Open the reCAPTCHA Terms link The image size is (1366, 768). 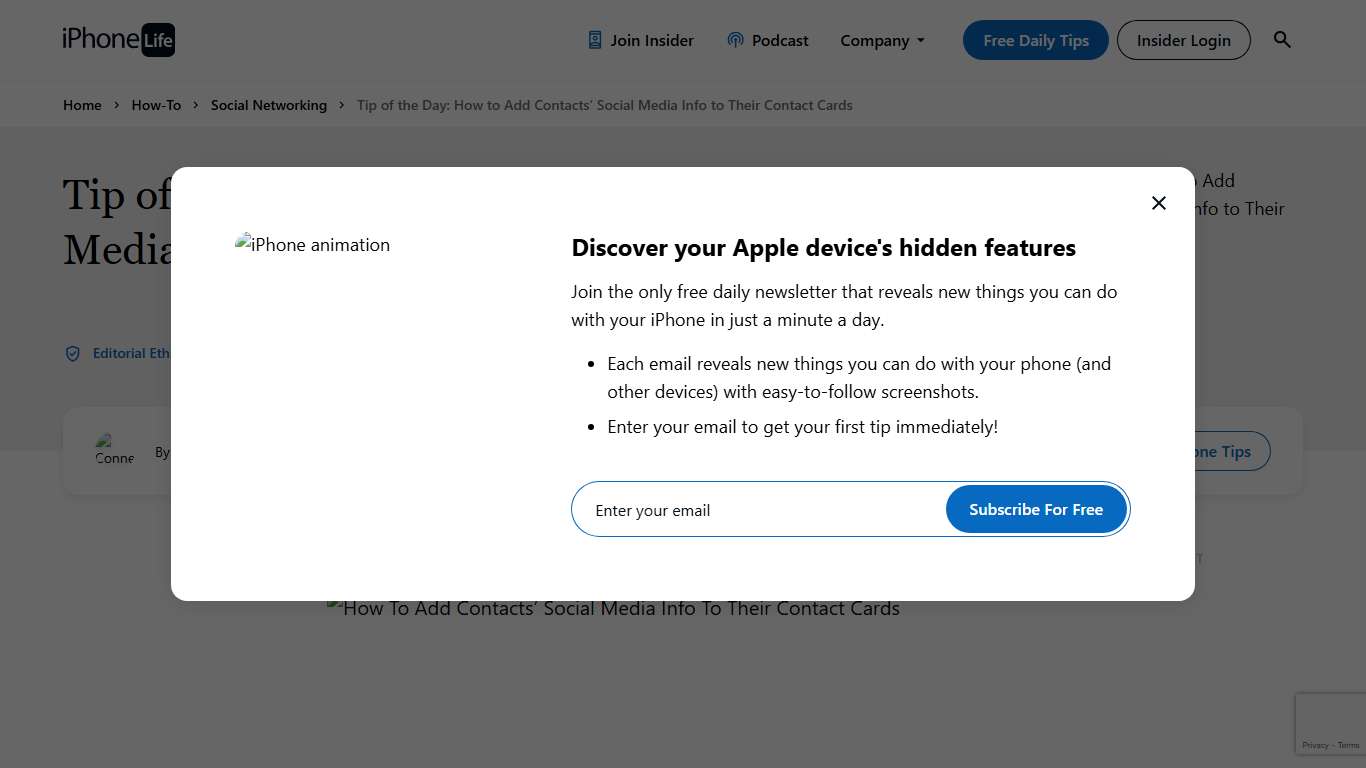click(x=1349, y=745)
